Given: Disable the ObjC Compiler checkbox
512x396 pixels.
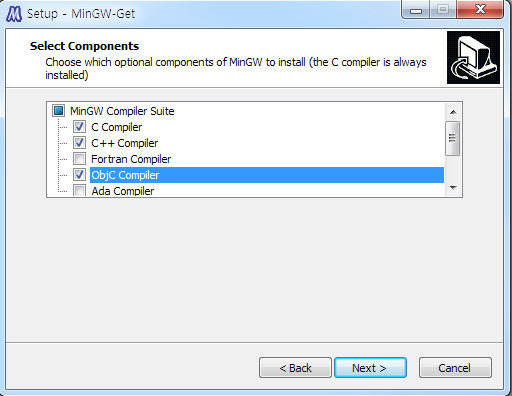Looking at the screenshot, I should pyautogui.click(x=79, y=175).
